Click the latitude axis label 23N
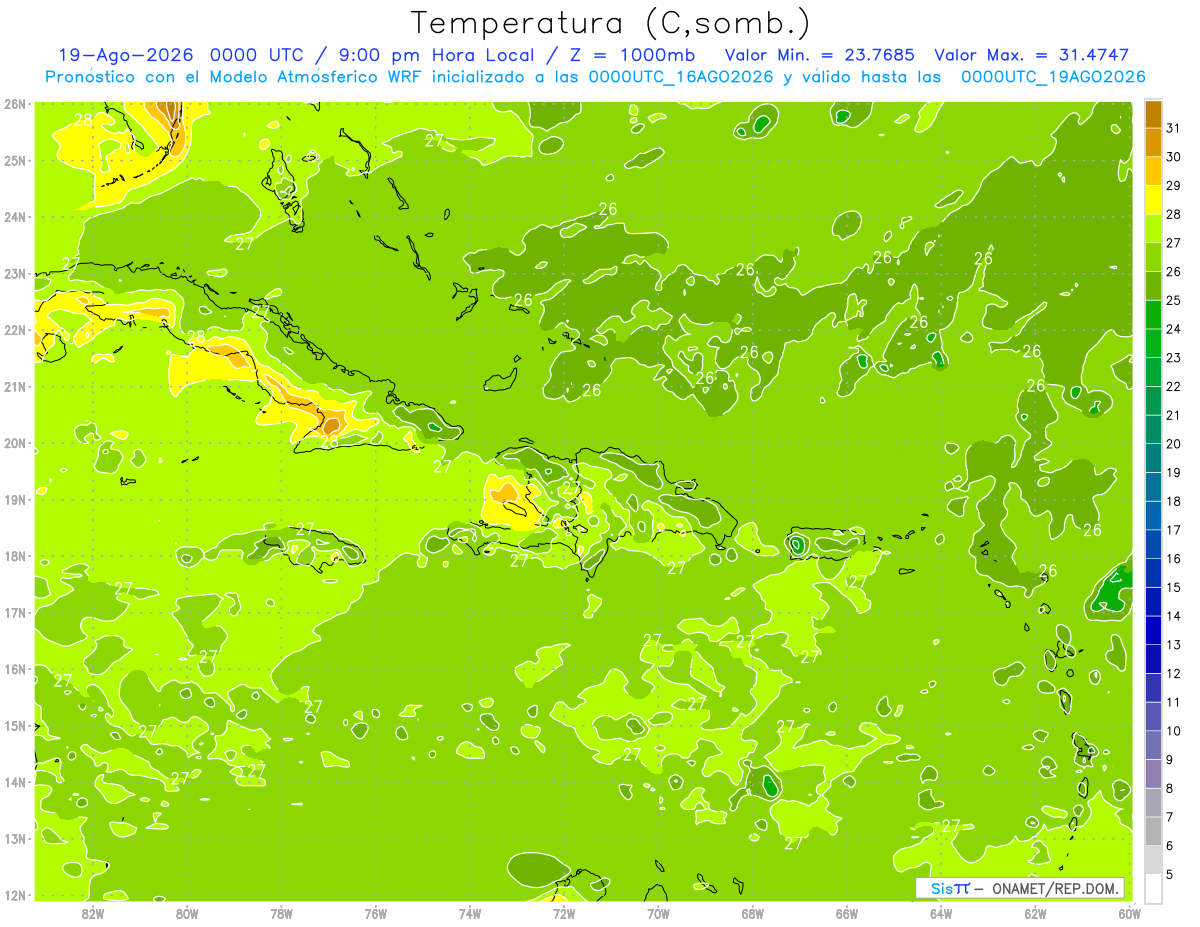The image size is (1200, 927). tap(15, 274)
